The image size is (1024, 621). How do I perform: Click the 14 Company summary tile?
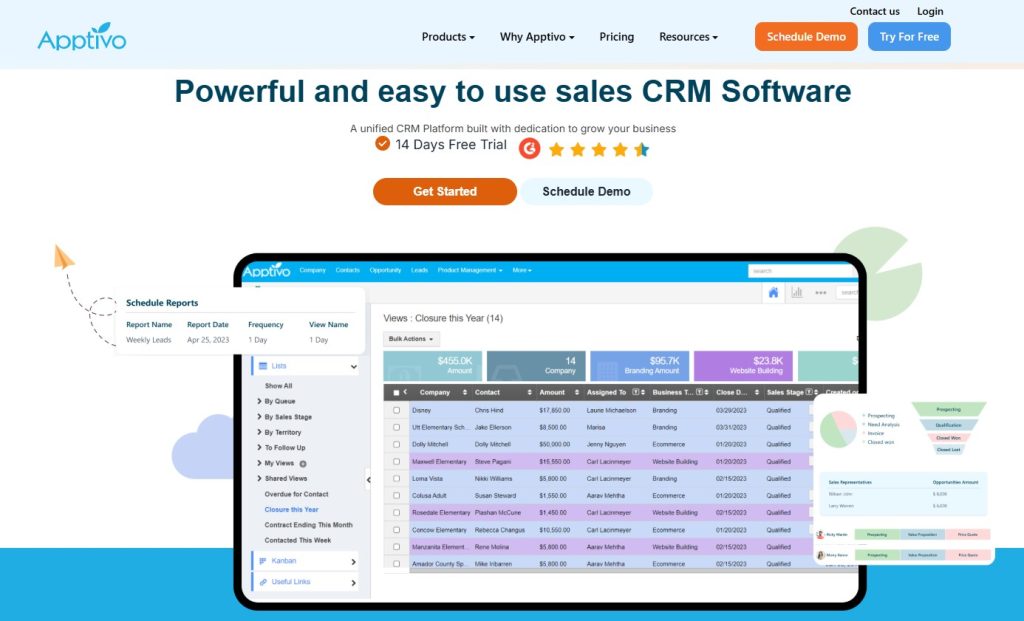pos(536,366)
